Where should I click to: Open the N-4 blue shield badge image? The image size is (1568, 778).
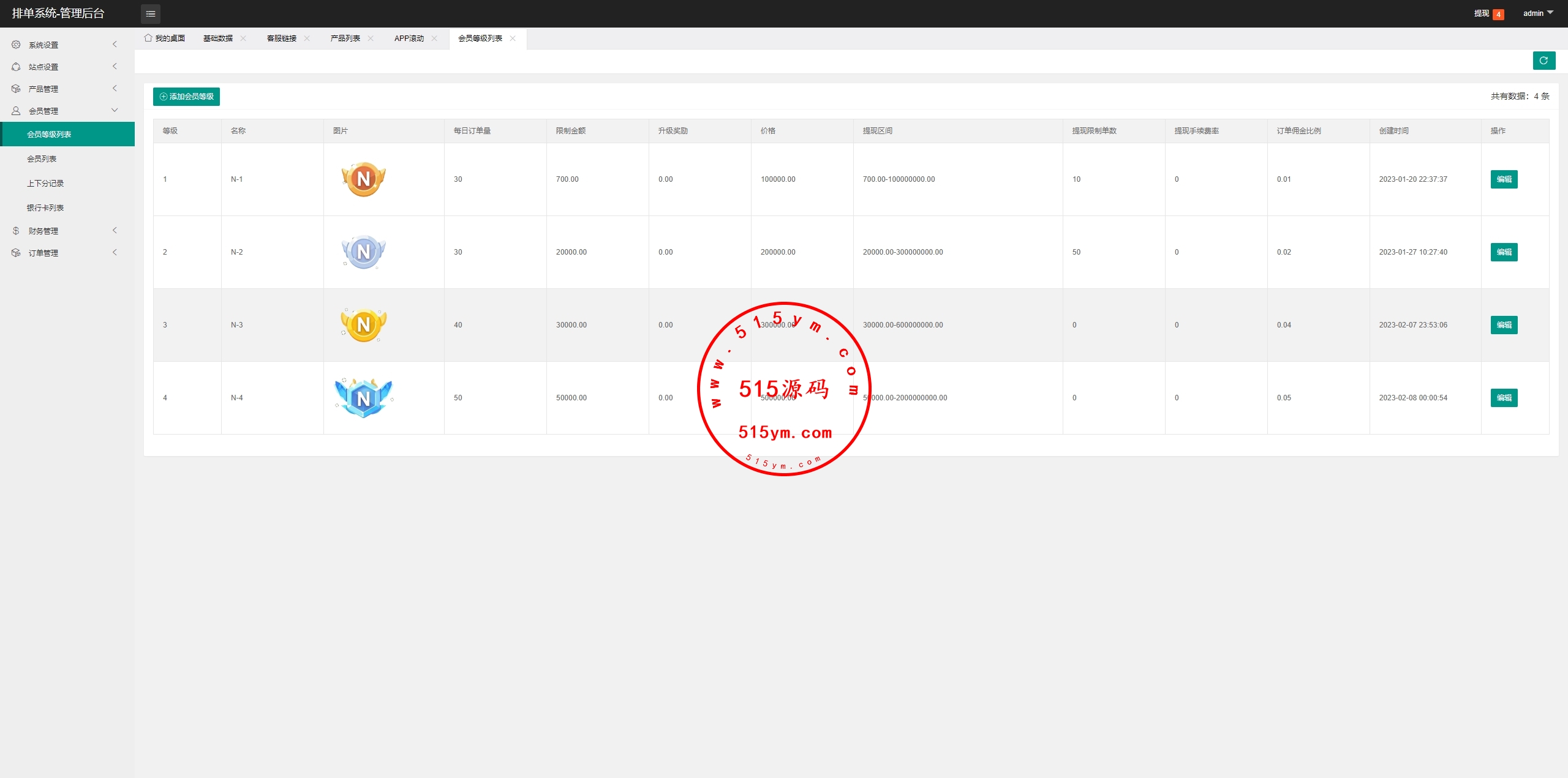363,398
